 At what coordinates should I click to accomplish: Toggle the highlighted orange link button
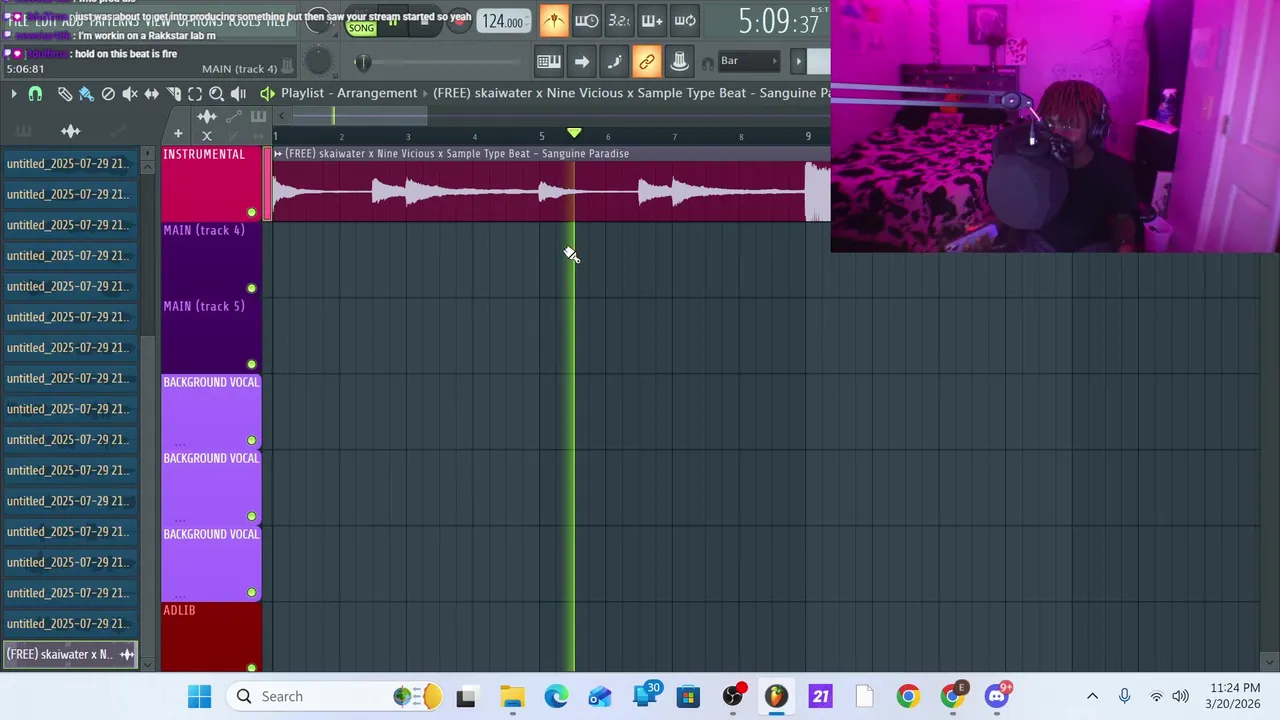pyautogui.click(x=647, y=62)
